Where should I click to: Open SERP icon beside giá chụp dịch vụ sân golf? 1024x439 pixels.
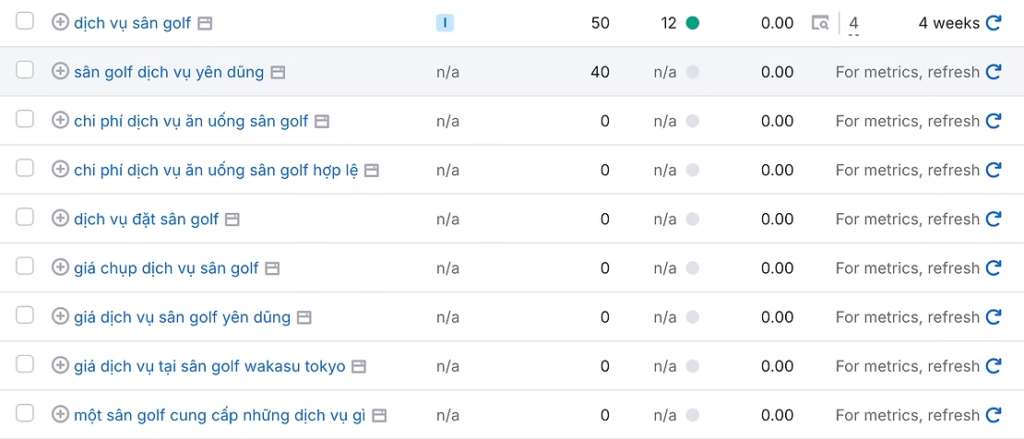(272, 268)
